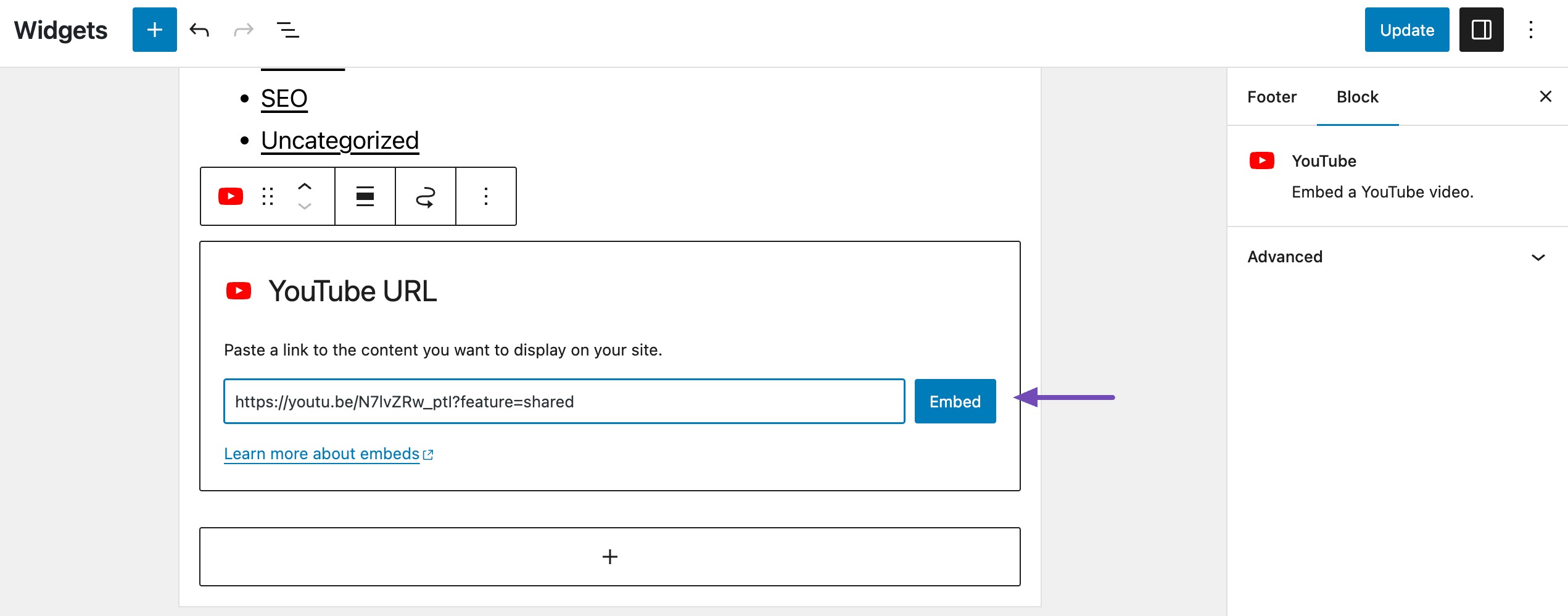Click the Embed button
The height and width of the screenshot is (616, 1568).
click(955, 401)
